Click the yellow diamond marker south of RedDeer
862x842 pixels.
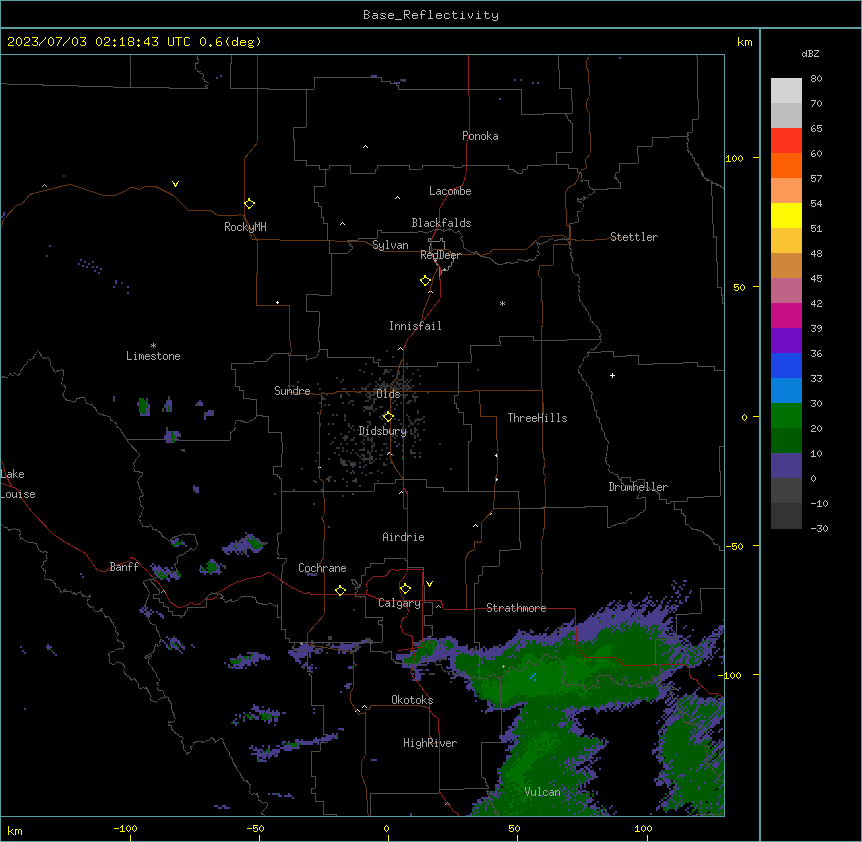pyautogui.click(x=426, y=281)
